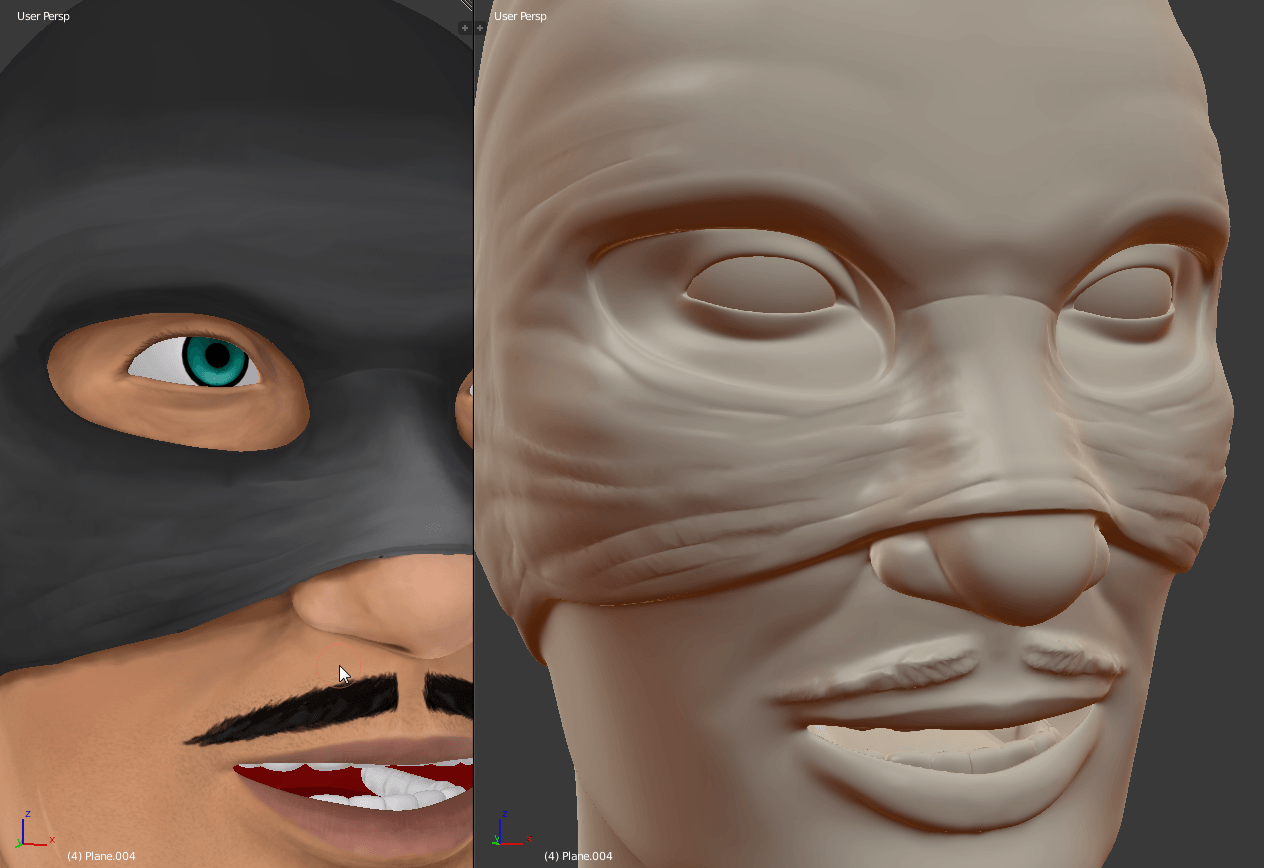Click the circular brush cursor under the nose

coord(334,667)
